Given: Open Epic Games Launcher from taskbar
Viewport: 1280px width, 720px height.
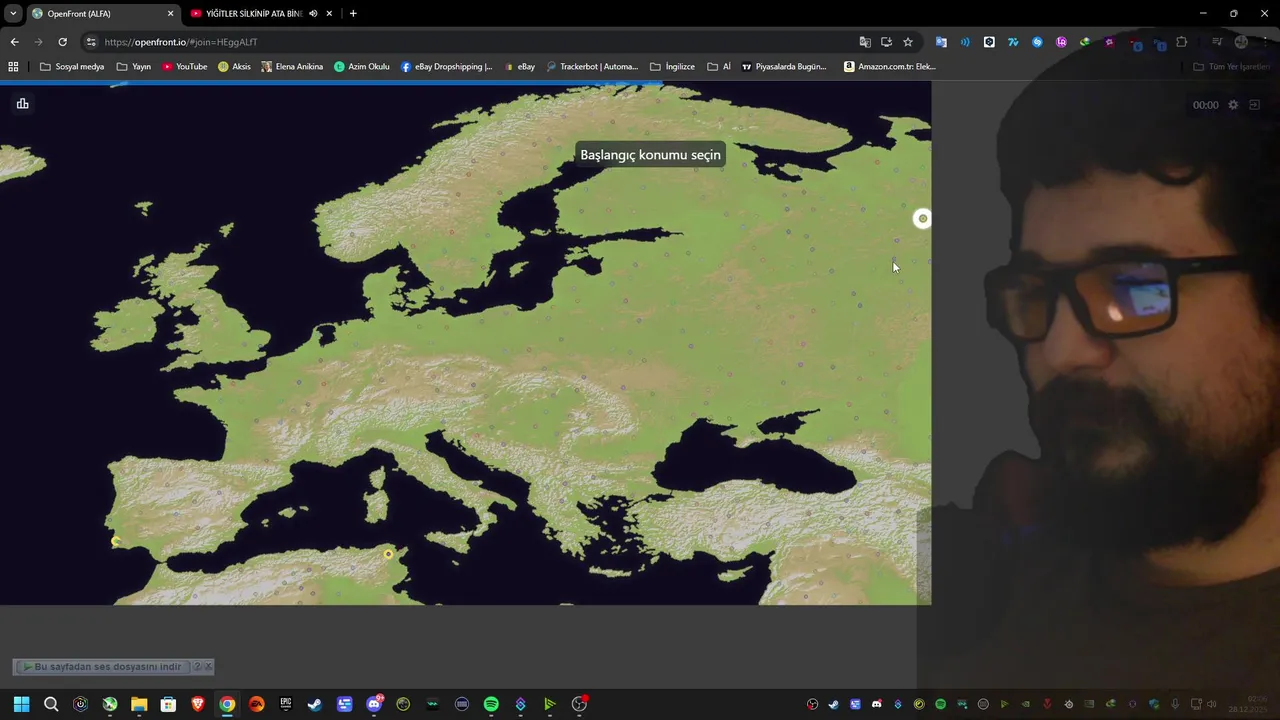Looking at the screenshot, I should click(286, 704).
